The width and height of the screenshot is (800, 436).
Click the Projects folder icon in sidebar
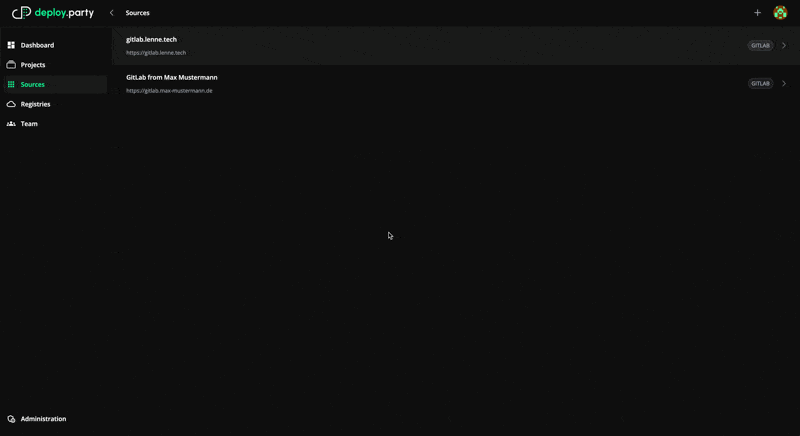(x=11, y=65)
